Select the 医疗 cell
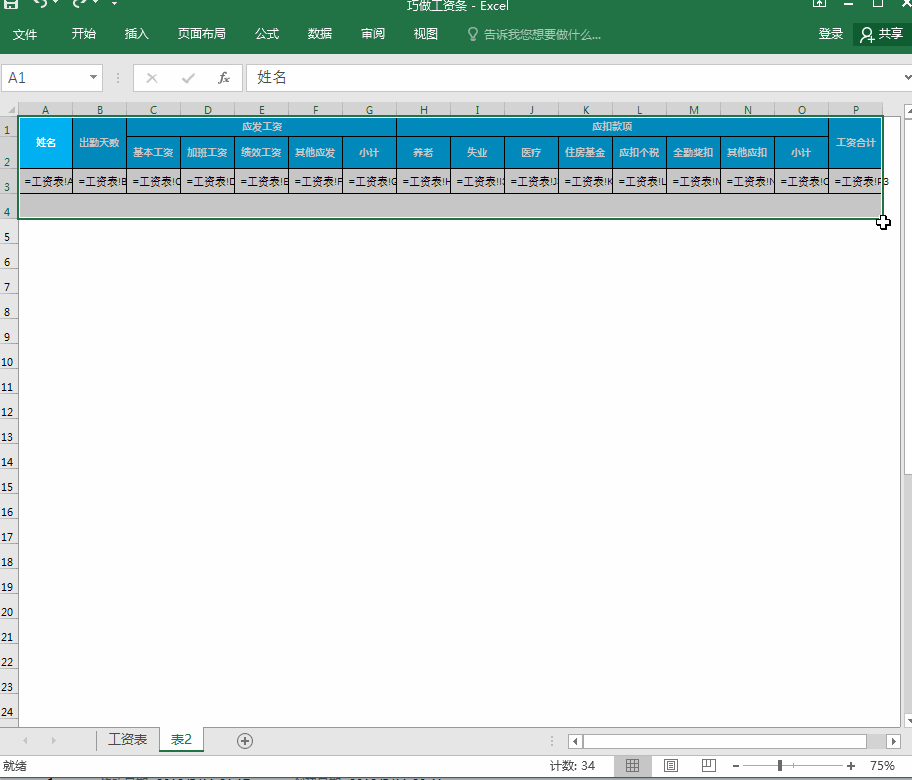The width and height of the screenshot is (912, 780). click(532, 152)
